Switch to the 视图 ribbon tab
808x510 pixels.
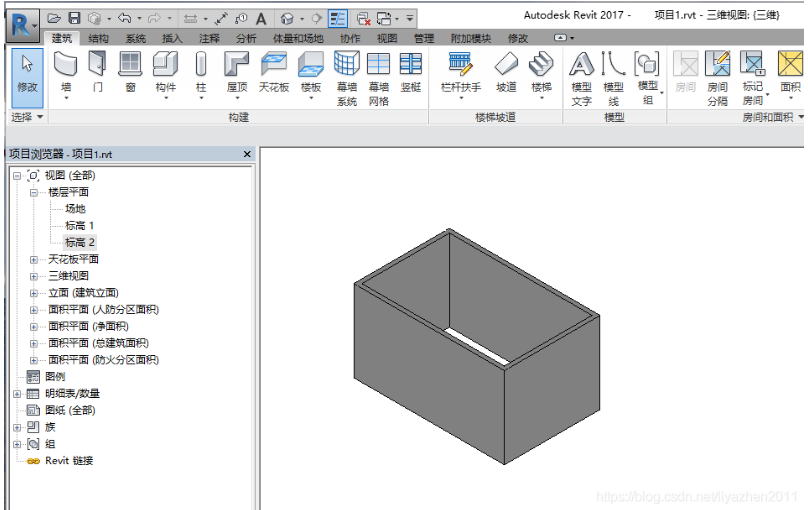point(387,38)
